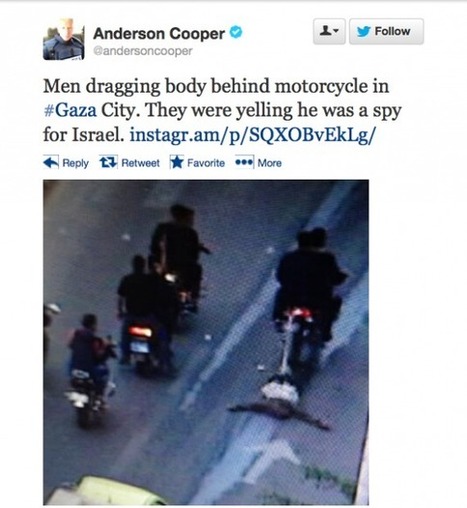Click the person silhouette icon
This screenshot has height=508, width=467.
[x=326, y=31]
